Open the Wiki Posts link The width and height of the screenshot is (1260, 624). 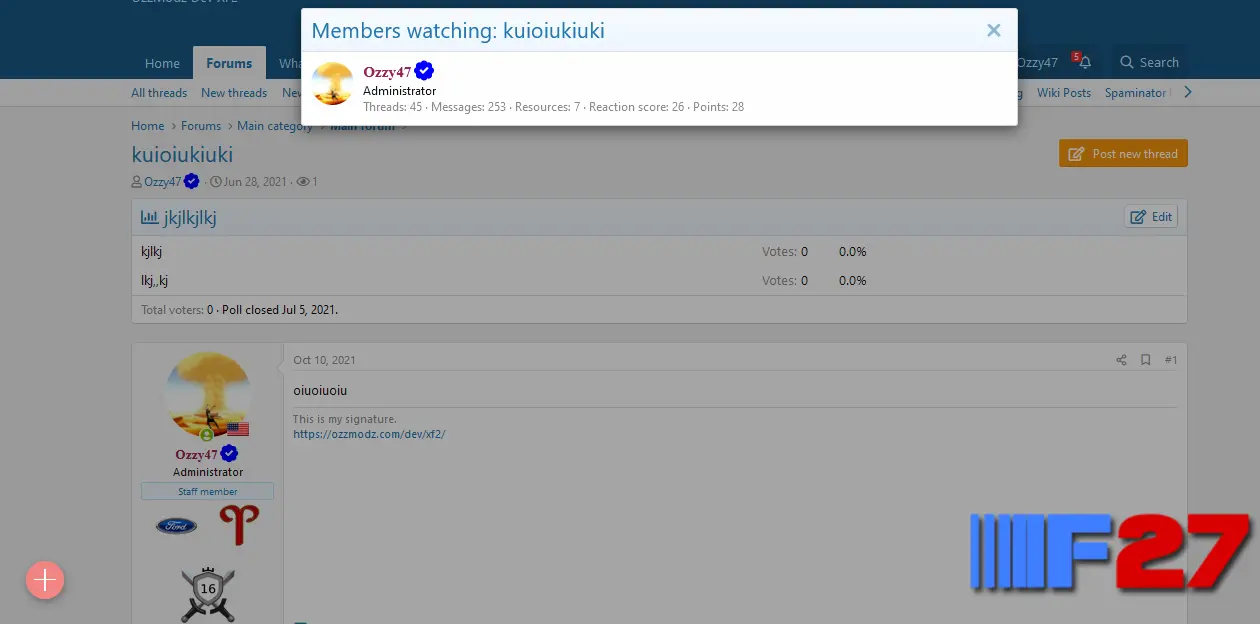[1063, 93]
